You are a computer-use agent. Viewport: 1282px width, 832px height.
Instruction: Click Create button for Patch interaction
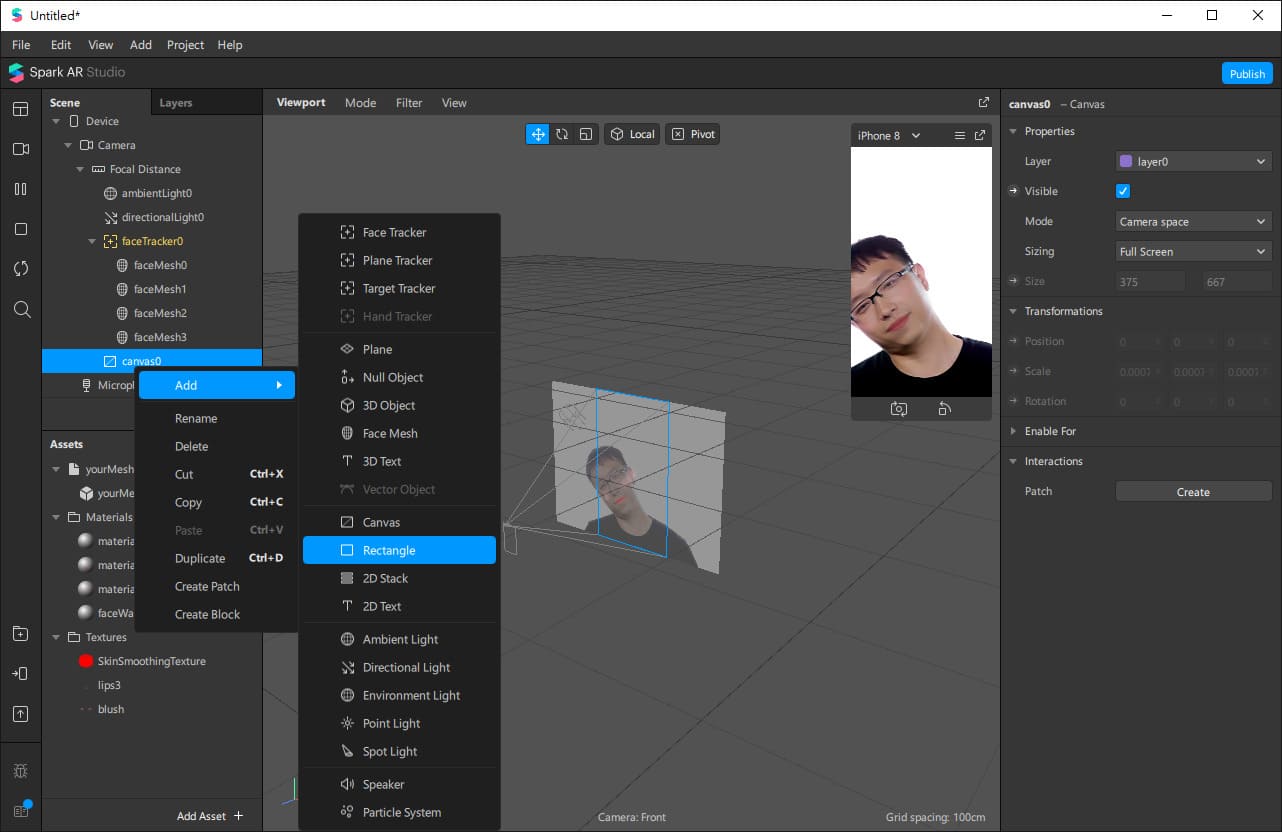coord(1193,492)
